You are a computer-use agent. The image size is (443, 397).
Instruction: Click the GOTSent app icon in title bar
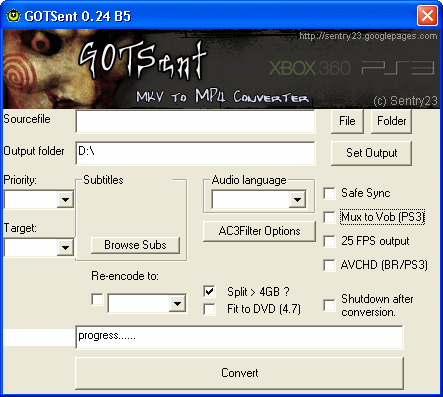point(13,16)
